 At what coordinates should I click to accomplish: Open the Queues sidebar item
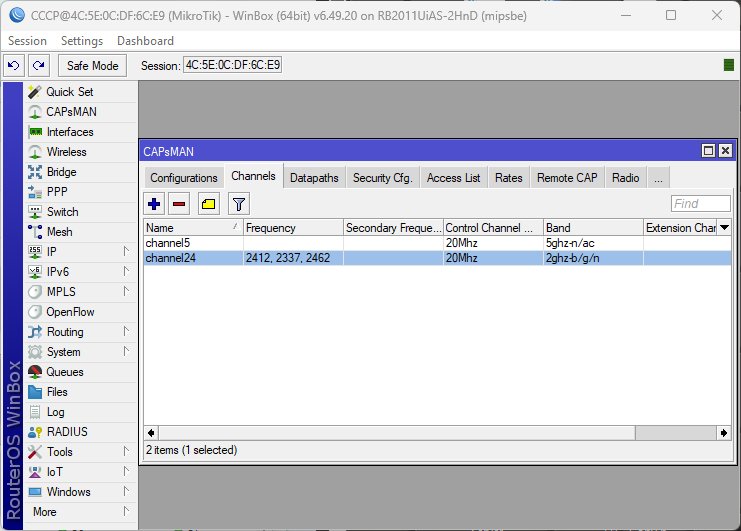click(x=80, y=372)
